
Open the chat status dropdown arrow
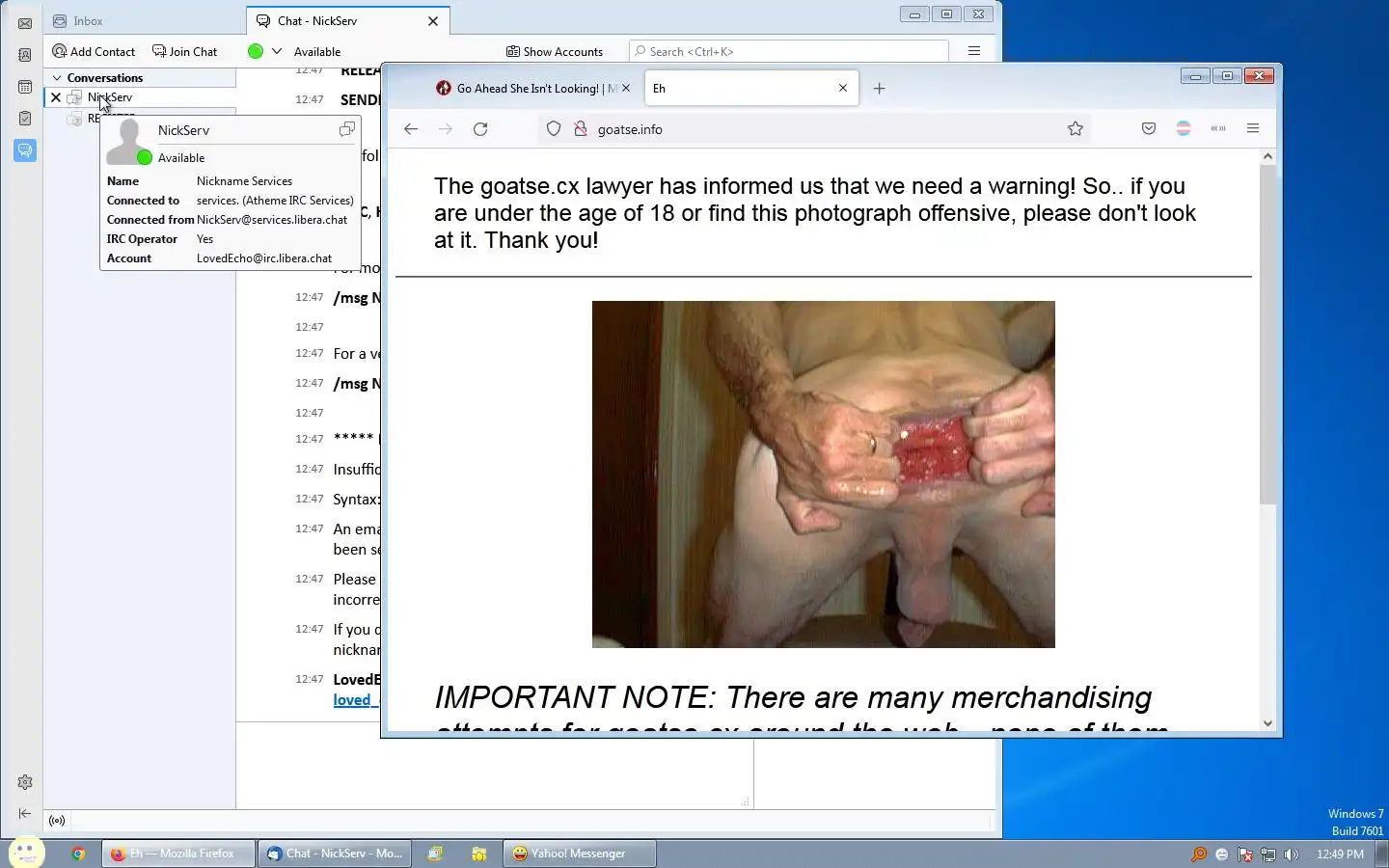277,51
